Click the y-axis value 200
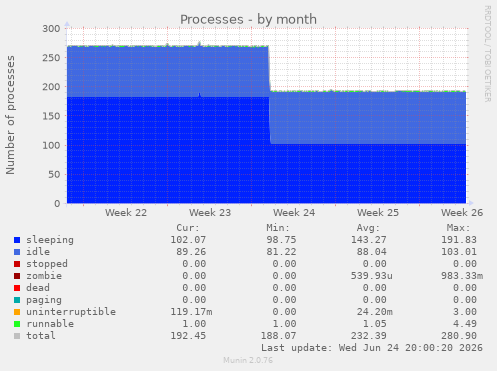The image size is (497, 371). pyautogui.click(x=51, y=87)
